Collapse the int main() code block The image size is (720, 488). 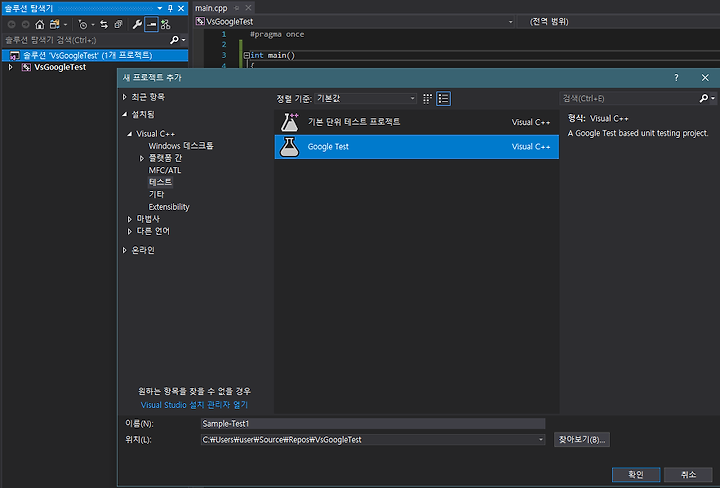(x=247, y=55)
